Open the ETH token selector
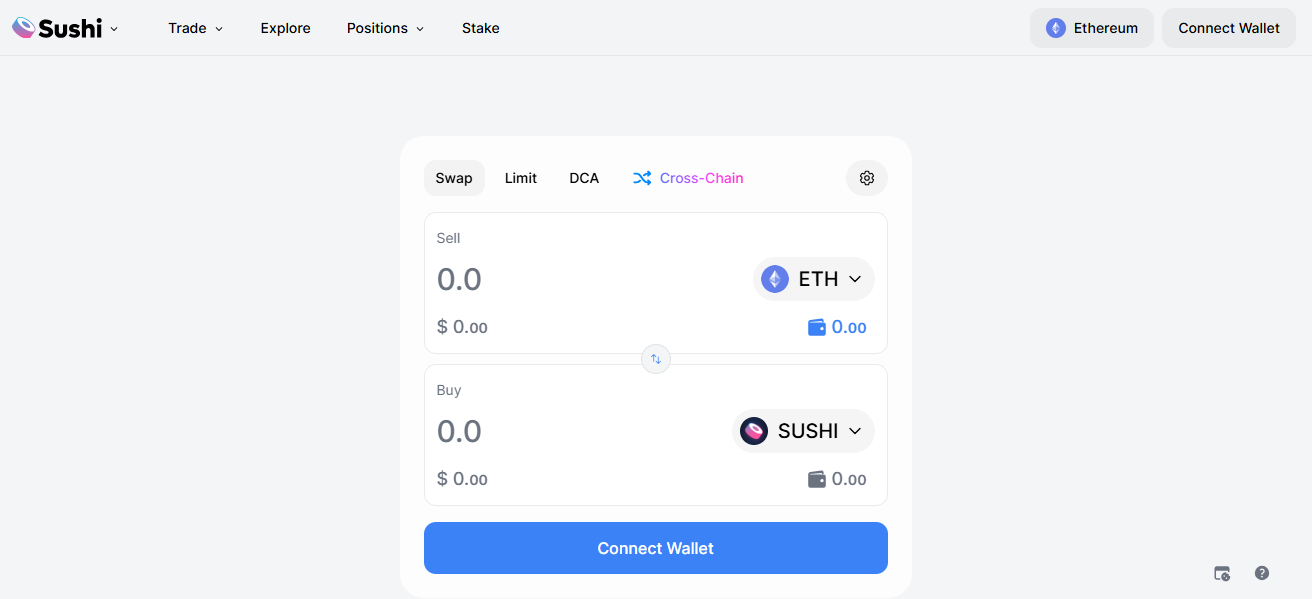Viewport: 1312px width, 599px height. pos(813,279)
